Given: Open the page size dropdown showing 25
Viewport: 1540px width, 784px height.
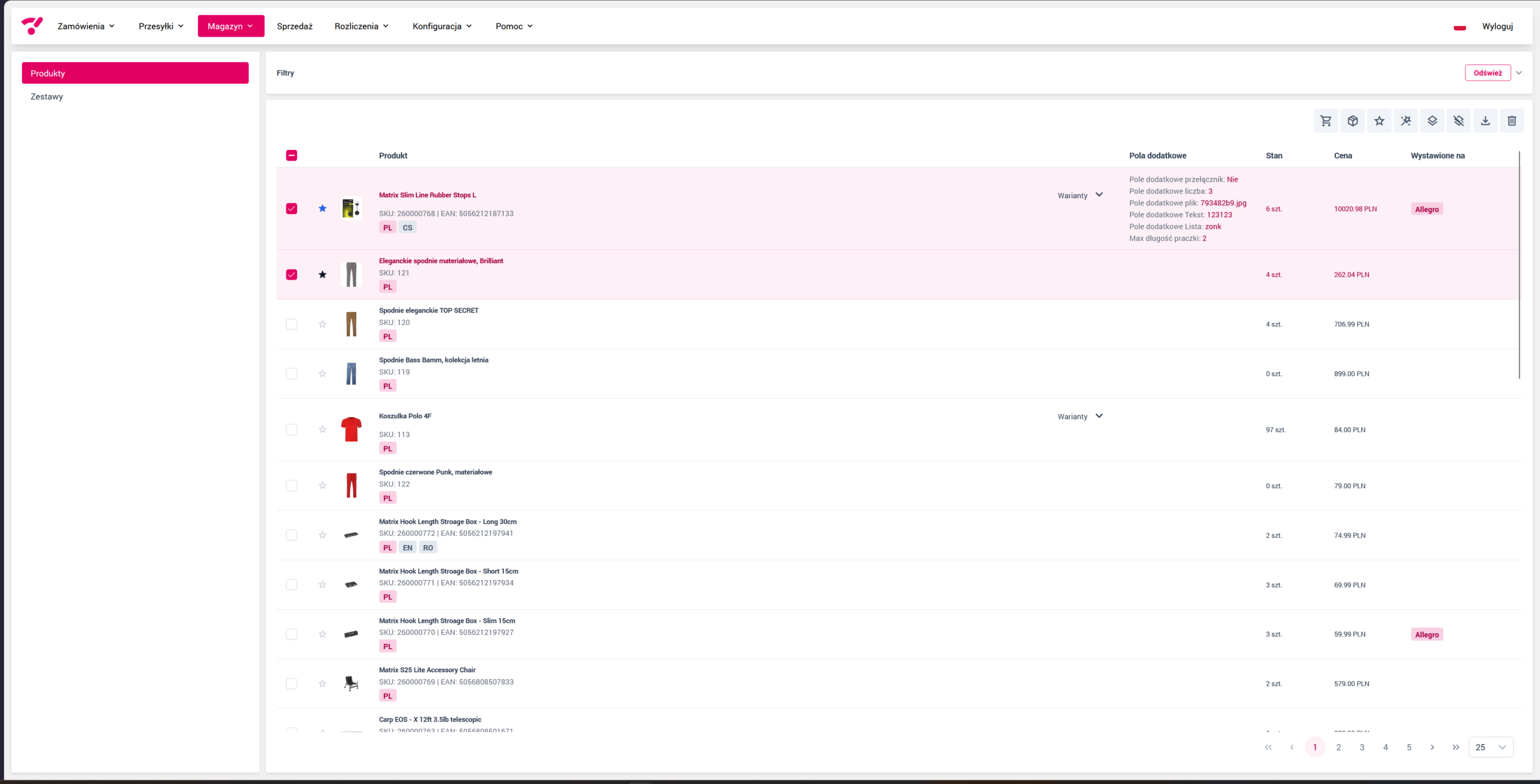Looking at the screenshot, I should [1491, 747].
